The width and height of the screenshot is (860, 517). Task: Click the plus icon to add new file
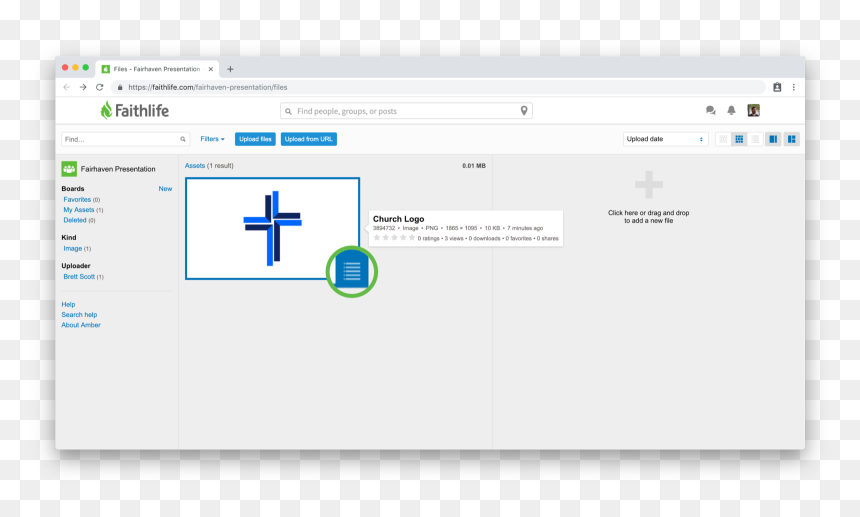[x=649, y=185]
